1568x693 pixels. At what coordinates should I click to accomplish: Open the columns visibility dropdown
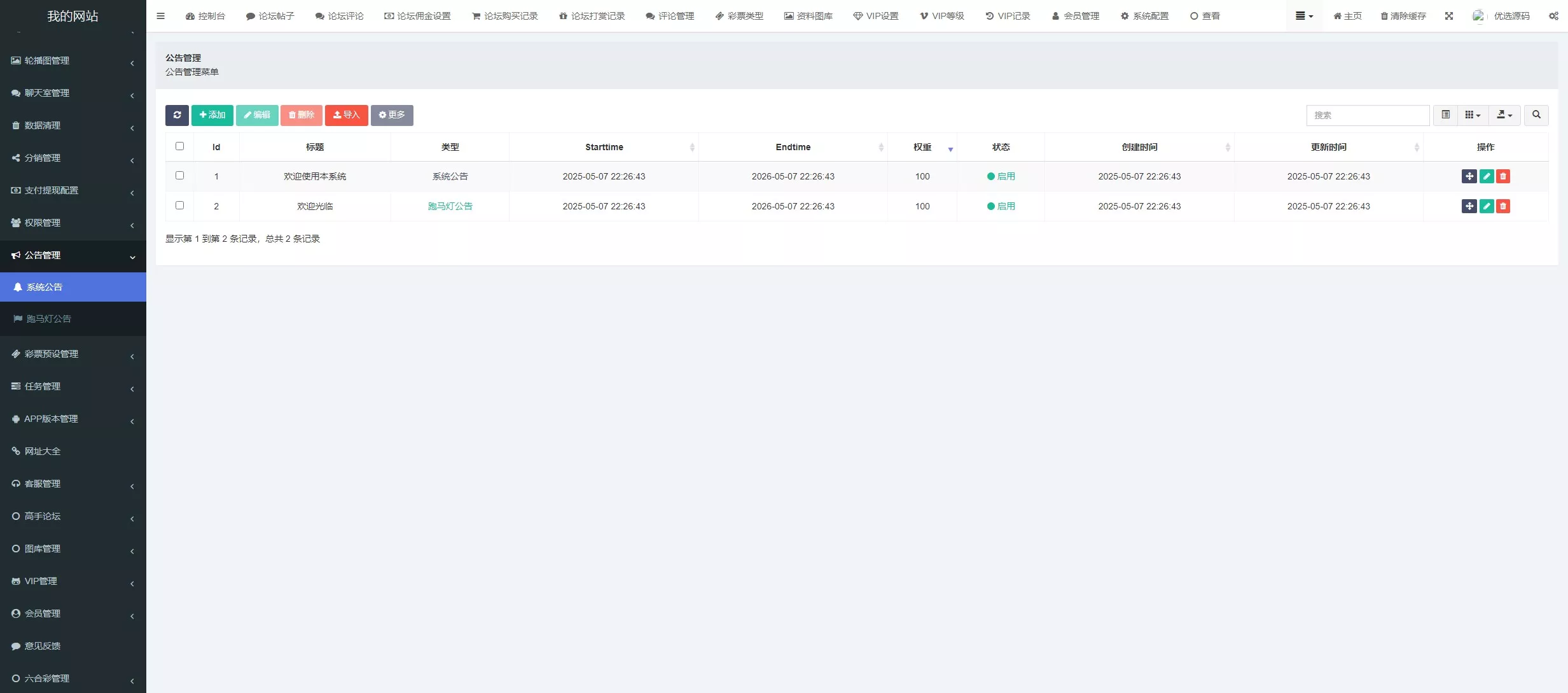[x=1473, y=115]
